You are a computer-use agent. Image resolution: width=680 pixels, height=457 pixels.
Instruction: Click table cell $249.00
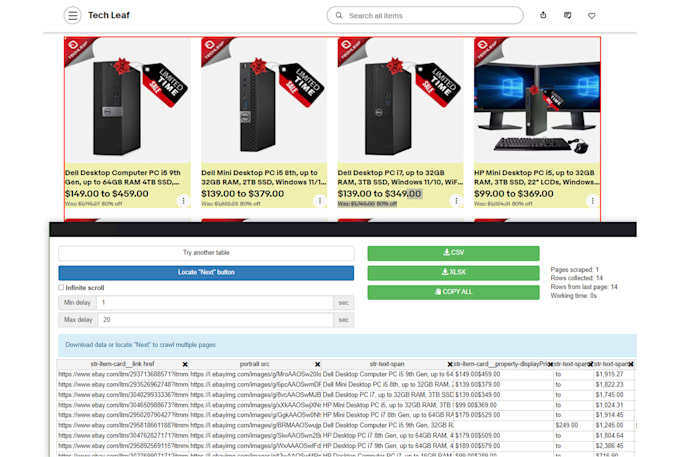pos(573,425)
